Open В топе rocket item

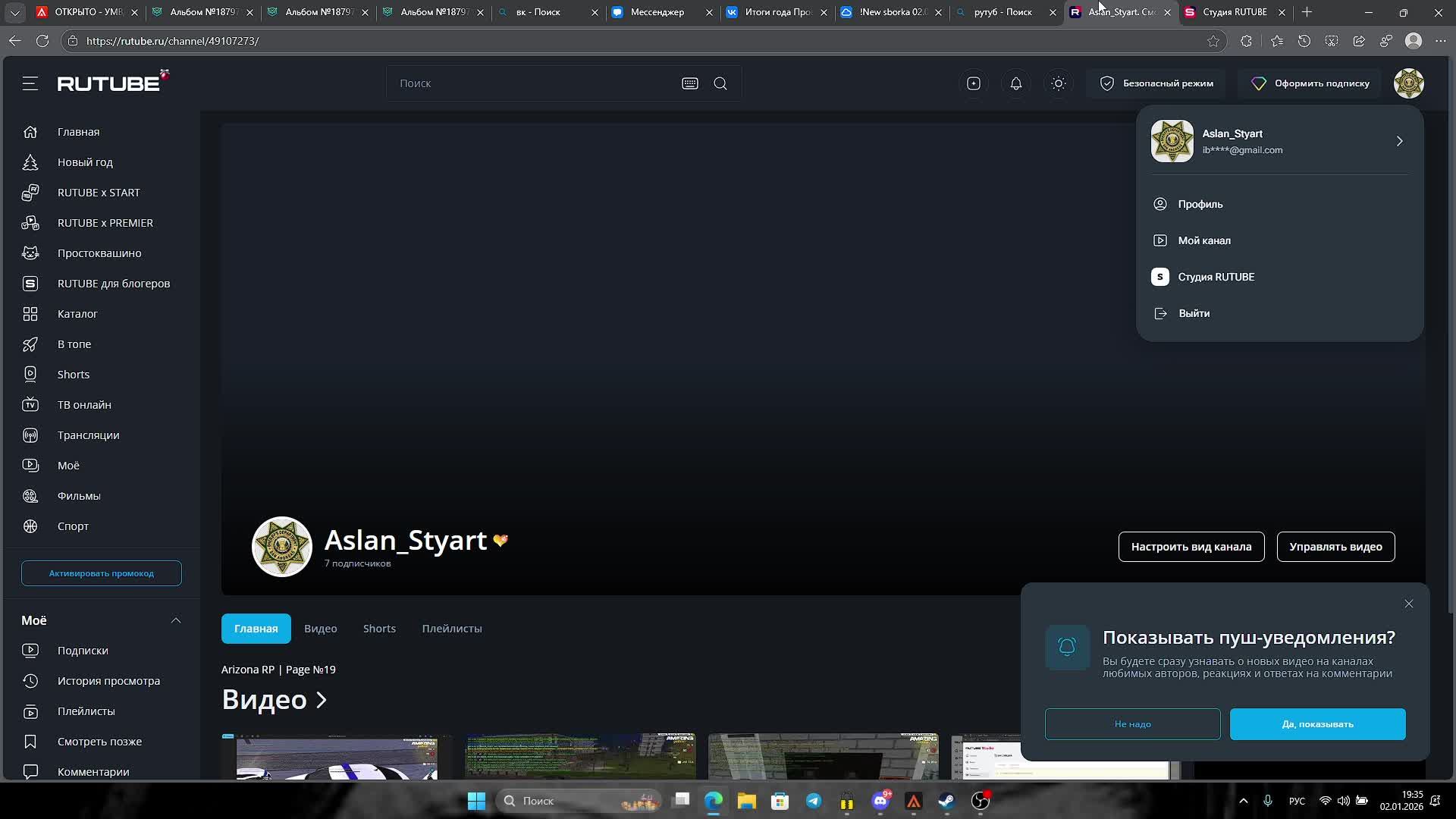pos(74,344)
